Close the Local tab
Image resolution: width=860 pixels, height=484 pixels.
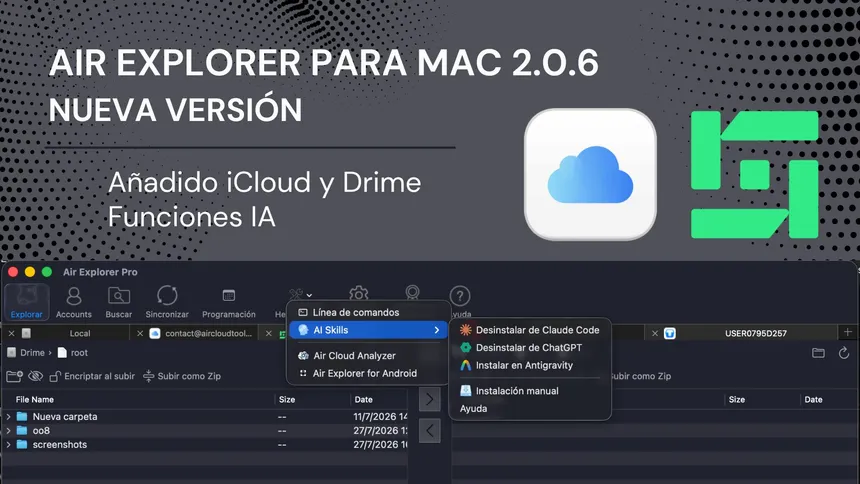[12, 333]
